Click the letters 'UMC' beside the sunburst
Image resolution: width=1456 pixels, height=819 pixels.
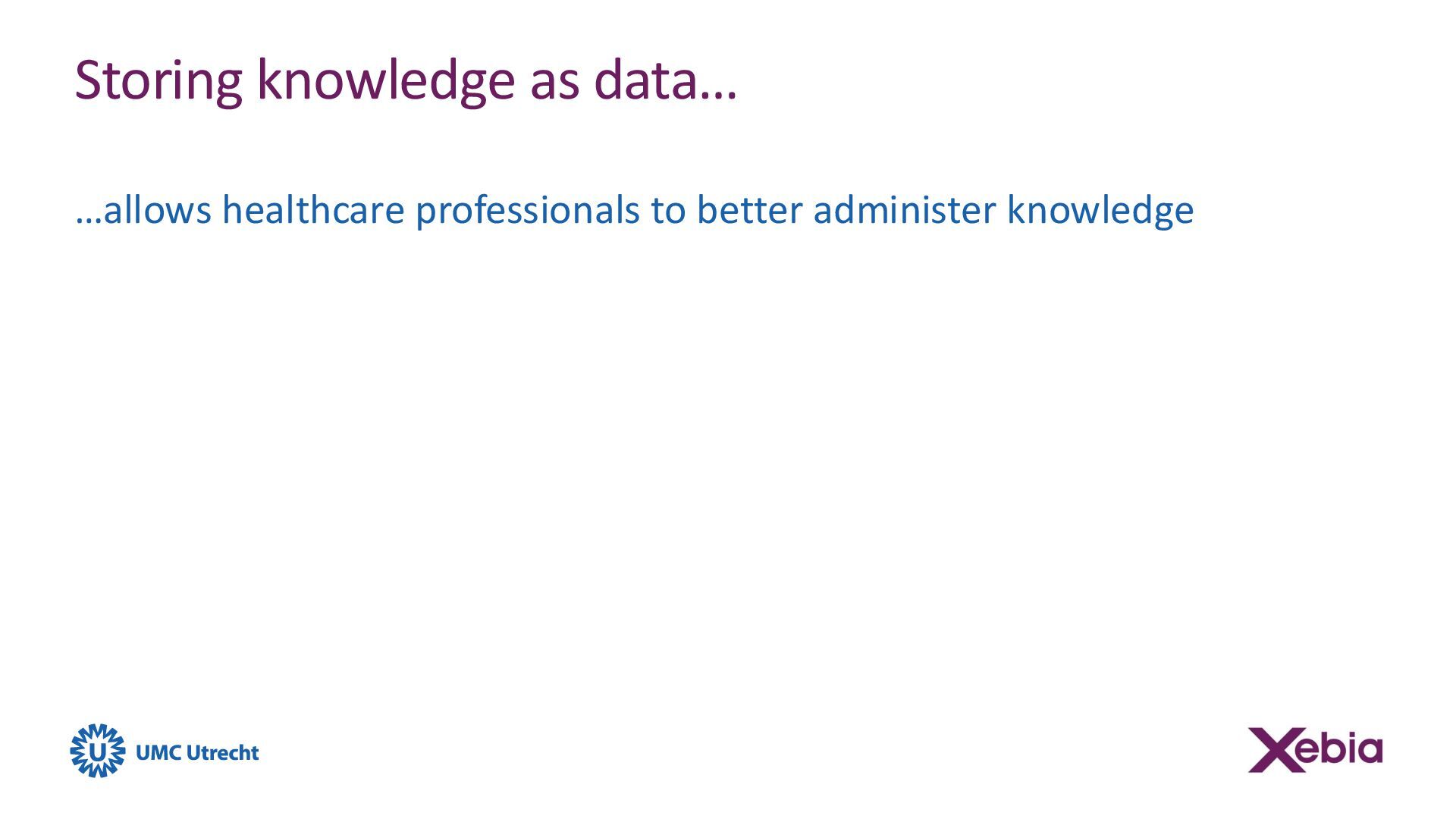pyautogui.click(x=158, y=752)
